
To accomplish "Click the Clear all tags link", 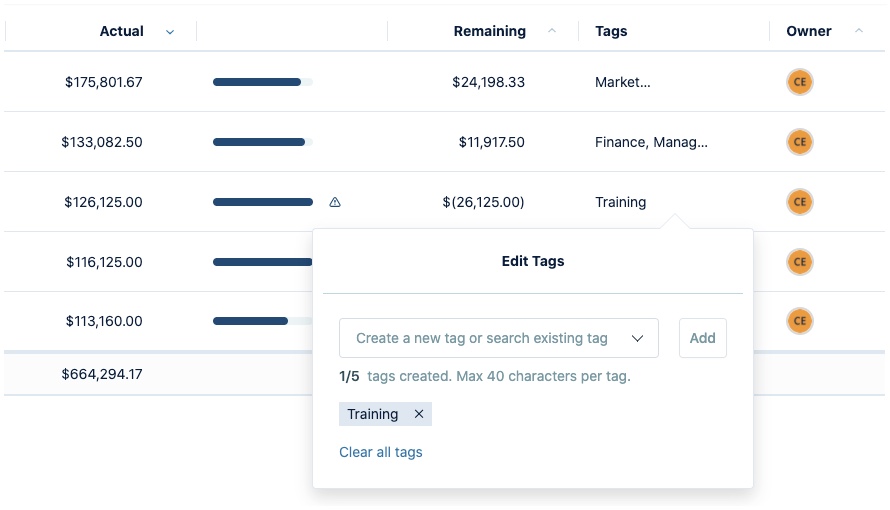I will pyautogui.click(x=380, y=452).
